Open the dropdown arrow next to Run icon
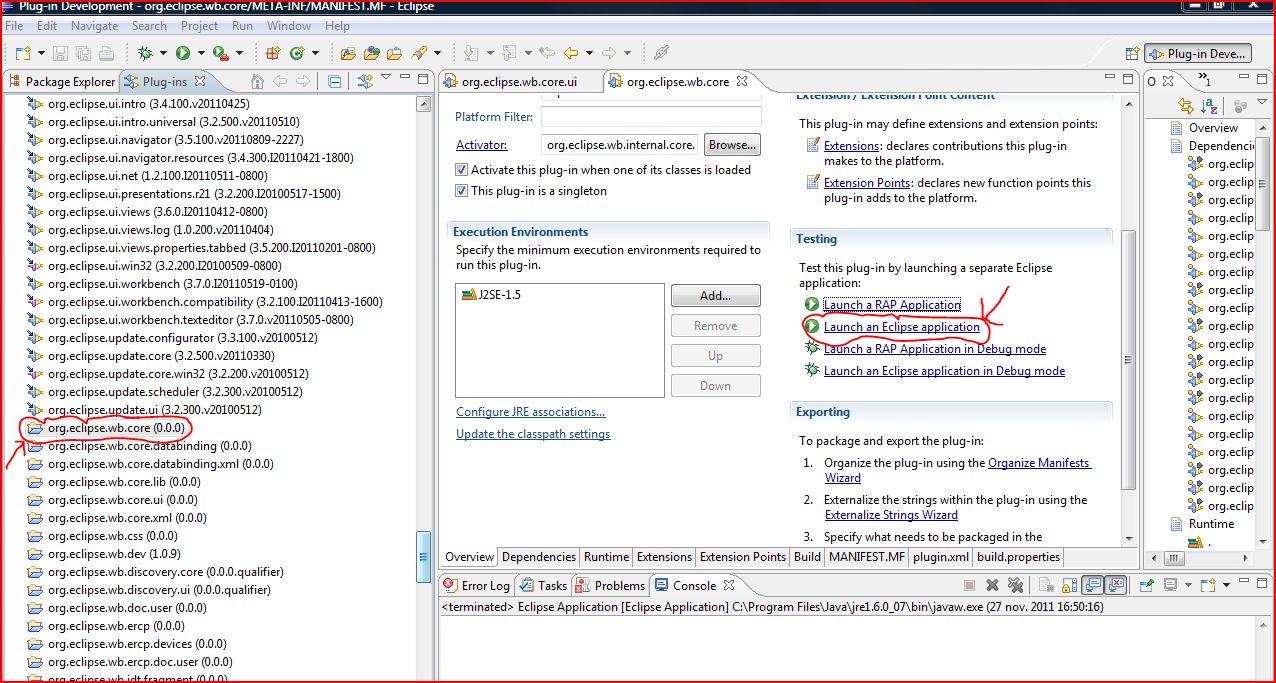Viewport: 1276px width, 683px height. pos(200,53)
